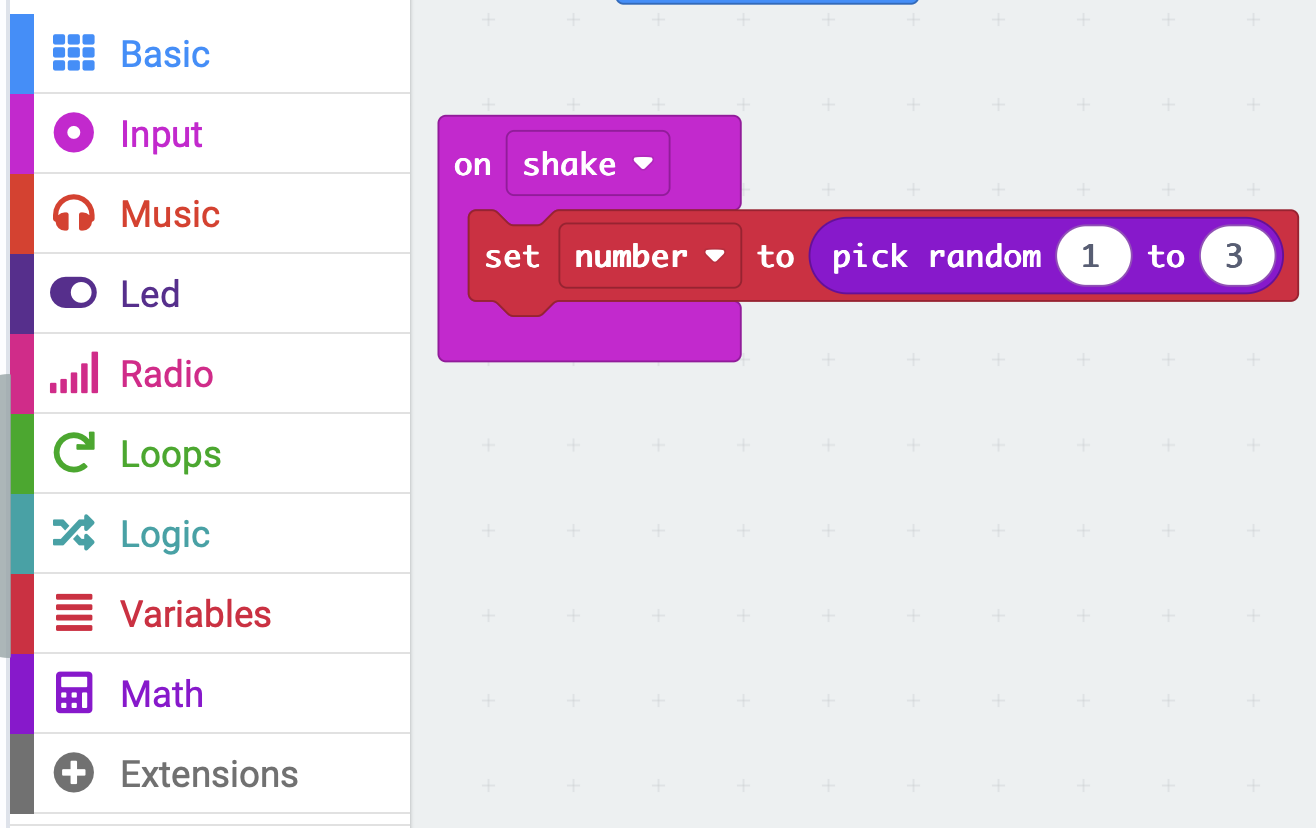Click the Input circle icon

(73, 133)
